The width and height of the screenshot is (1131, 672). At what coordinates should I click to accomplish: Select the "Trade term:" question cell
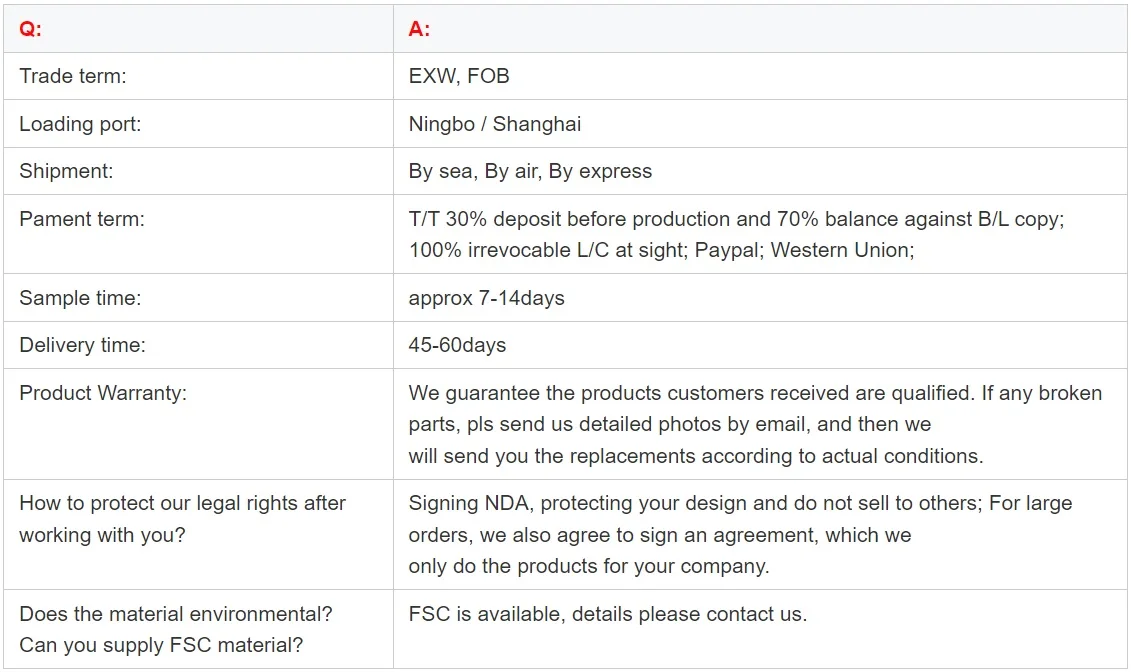73,76
